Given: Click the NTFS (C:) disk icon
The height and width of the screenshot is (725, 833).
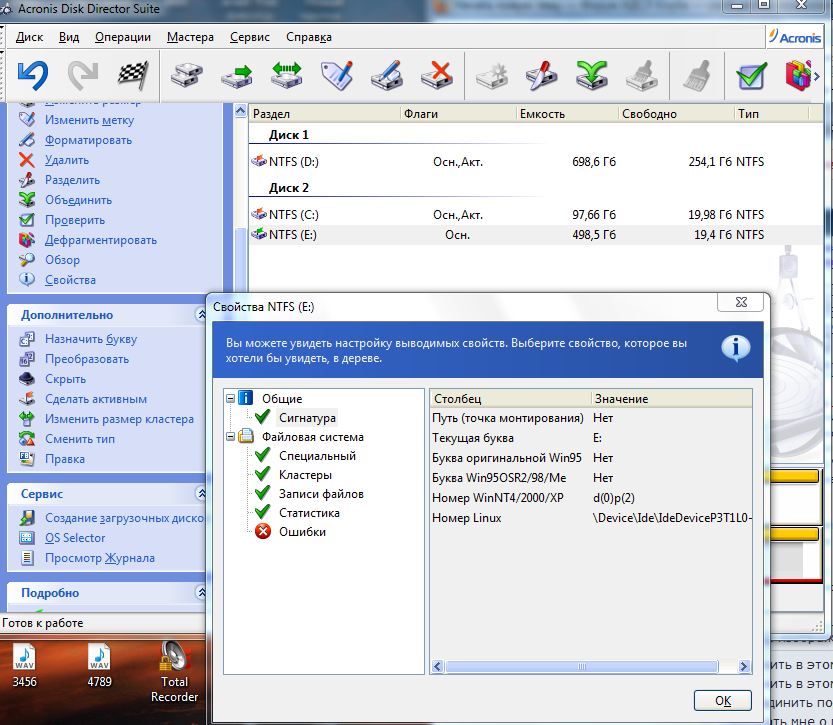Looking at the screenshot, I should (259, 214).
